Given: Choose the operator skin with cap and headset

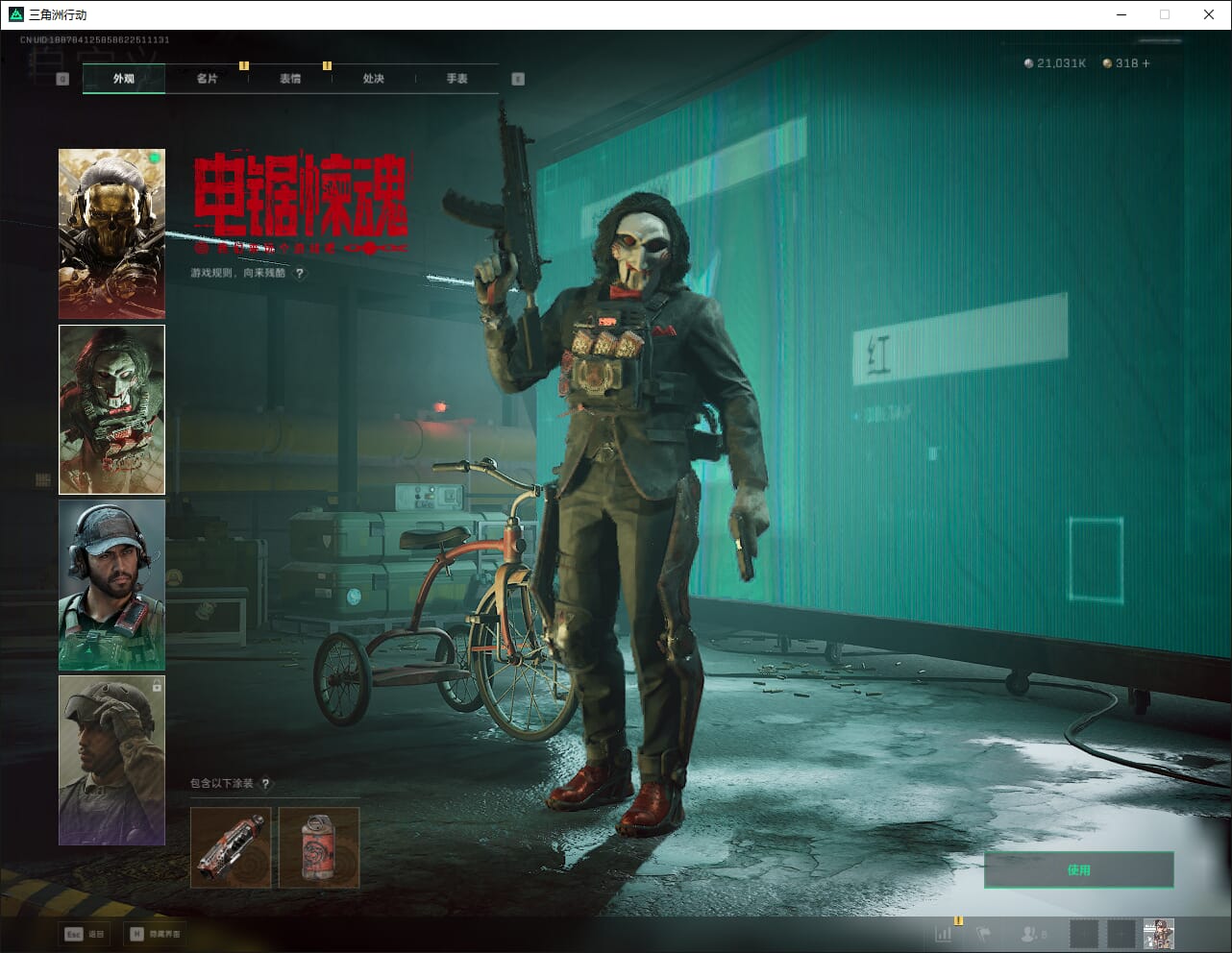Looking at the screenshot, I should [x=111, y=584].
